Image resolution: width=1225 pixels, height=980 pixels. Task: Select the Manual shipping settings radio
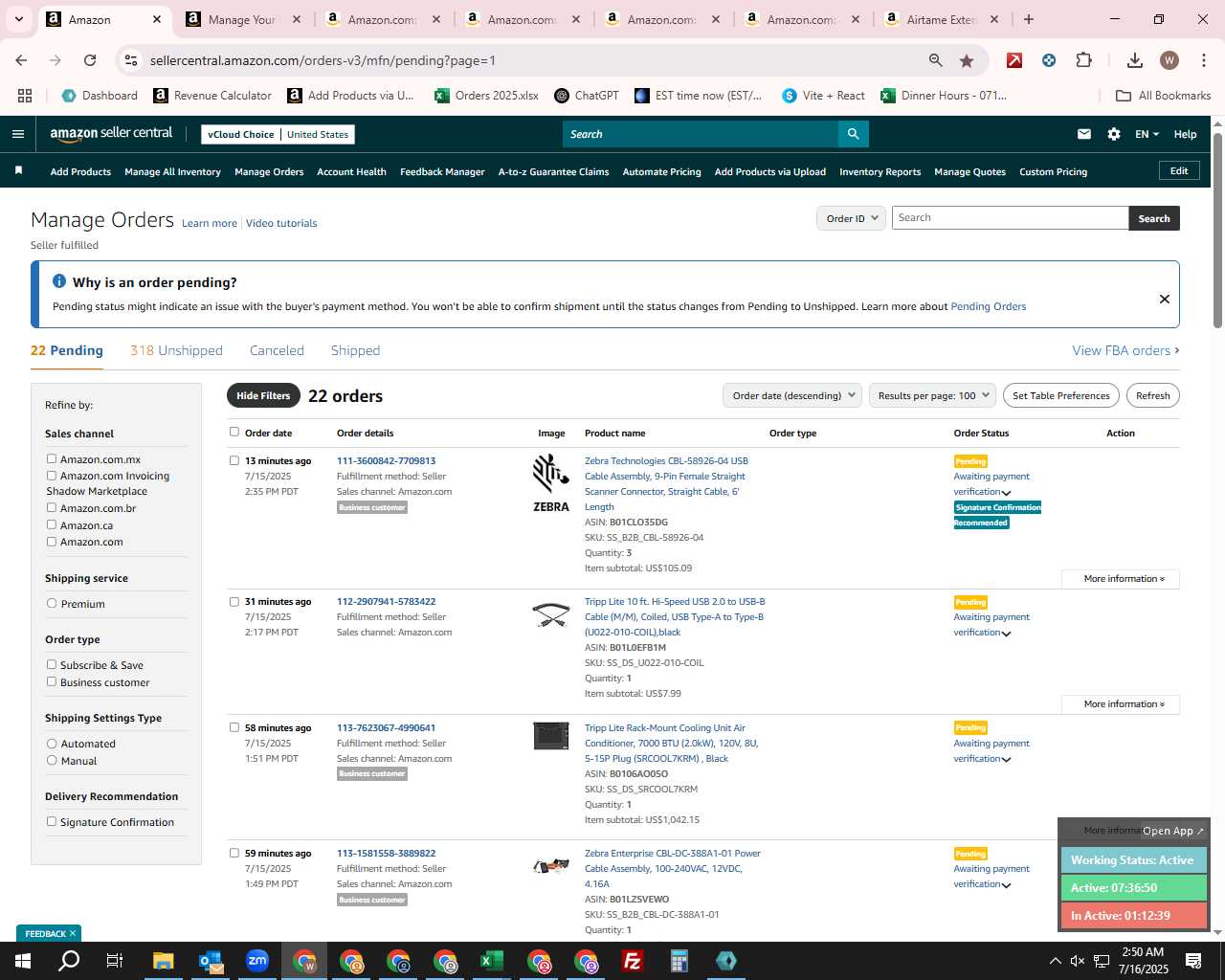pyautogui.click(x=52, y=760)
